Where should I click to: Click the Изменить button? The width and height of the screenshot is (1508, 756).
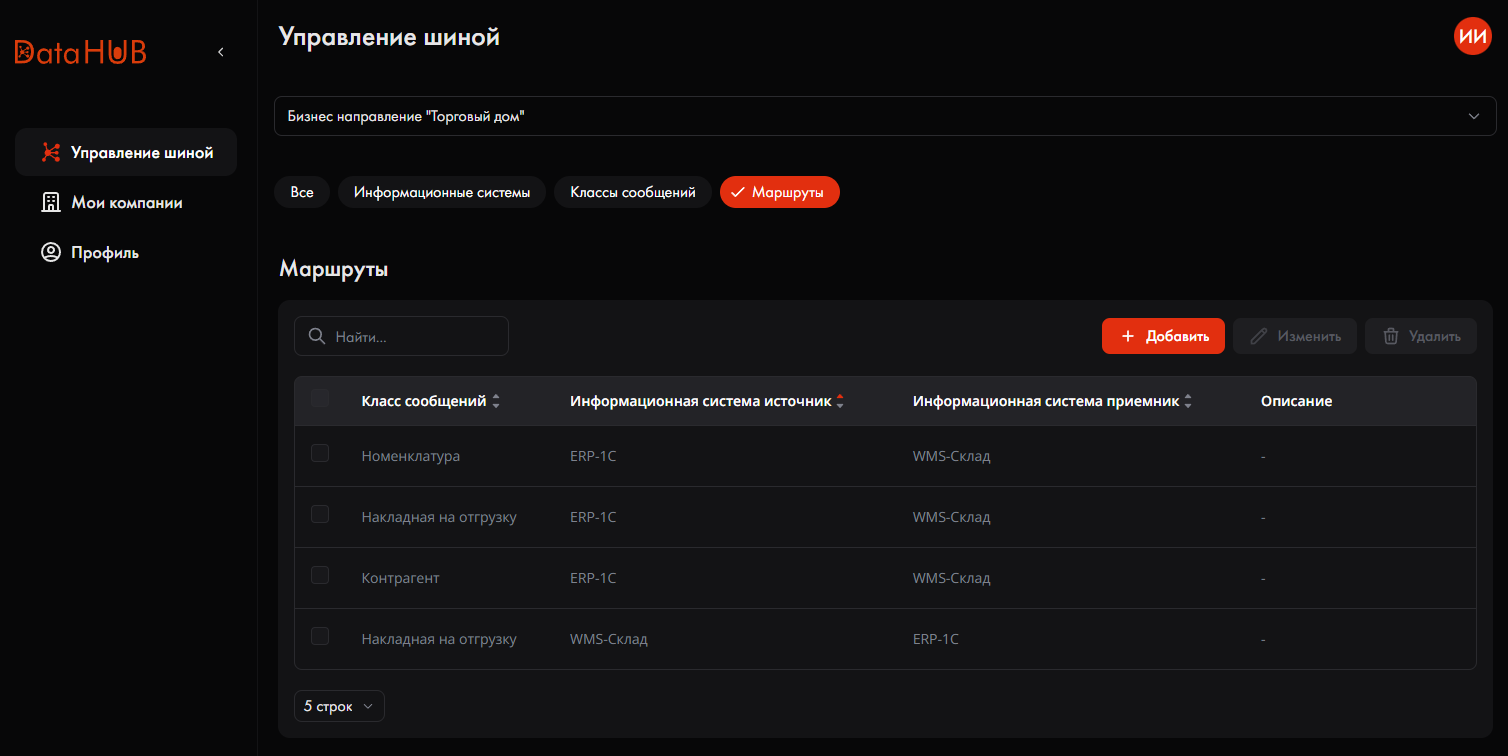pyautogui.click(x=1295, y=336)
